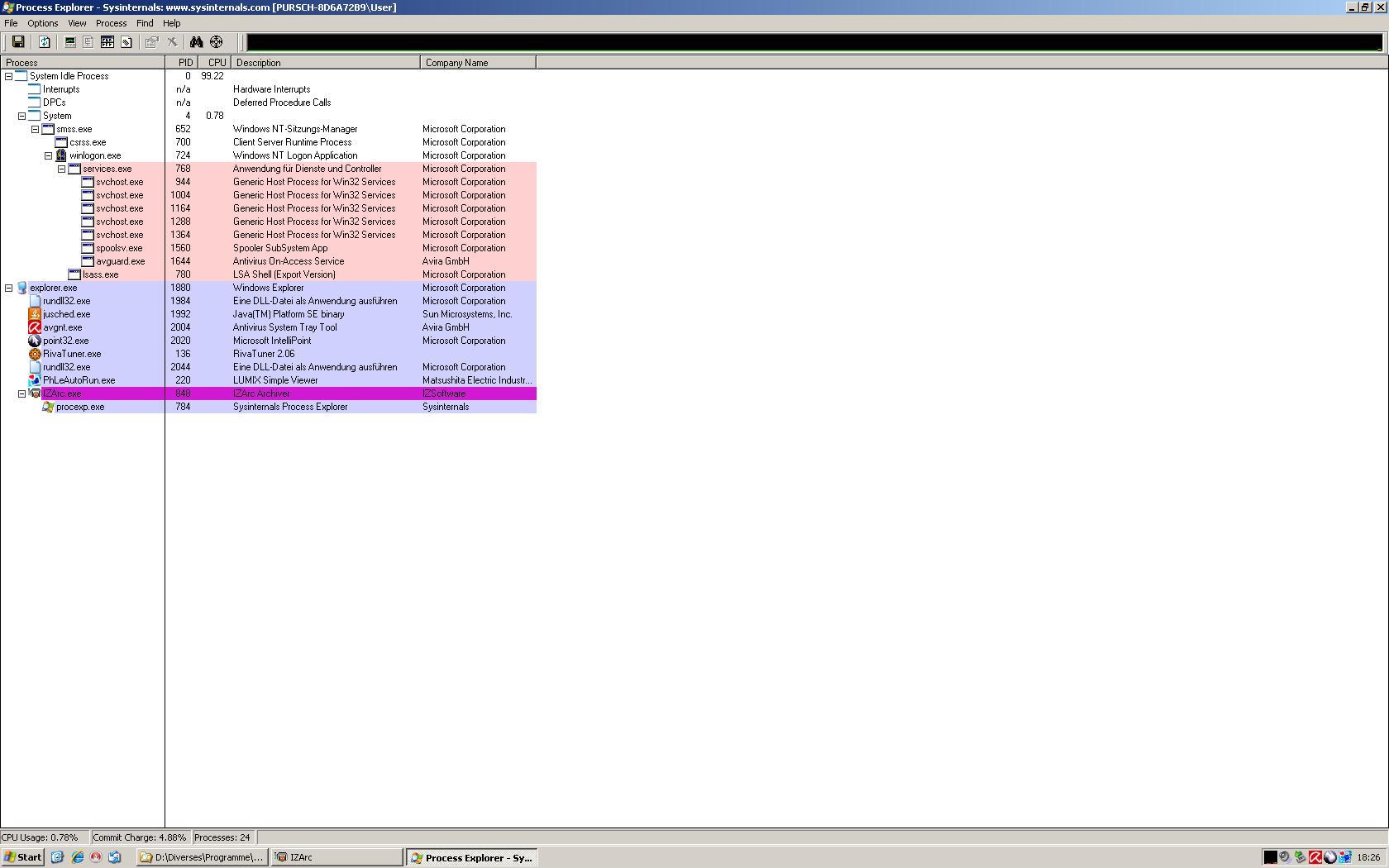The height and width of the screenshot is (868, 1389).
Task: Click 'Commit Charge: 4.88%' in status bar
Action: pos(140,837)
